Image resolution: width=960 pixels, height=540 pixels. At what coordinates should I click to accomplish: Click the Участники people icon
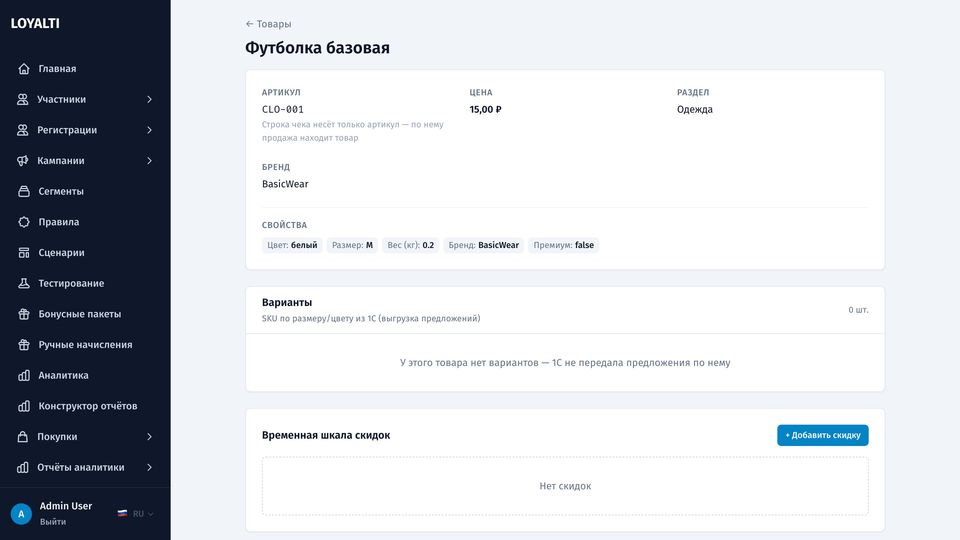click(x=23, y=99)
